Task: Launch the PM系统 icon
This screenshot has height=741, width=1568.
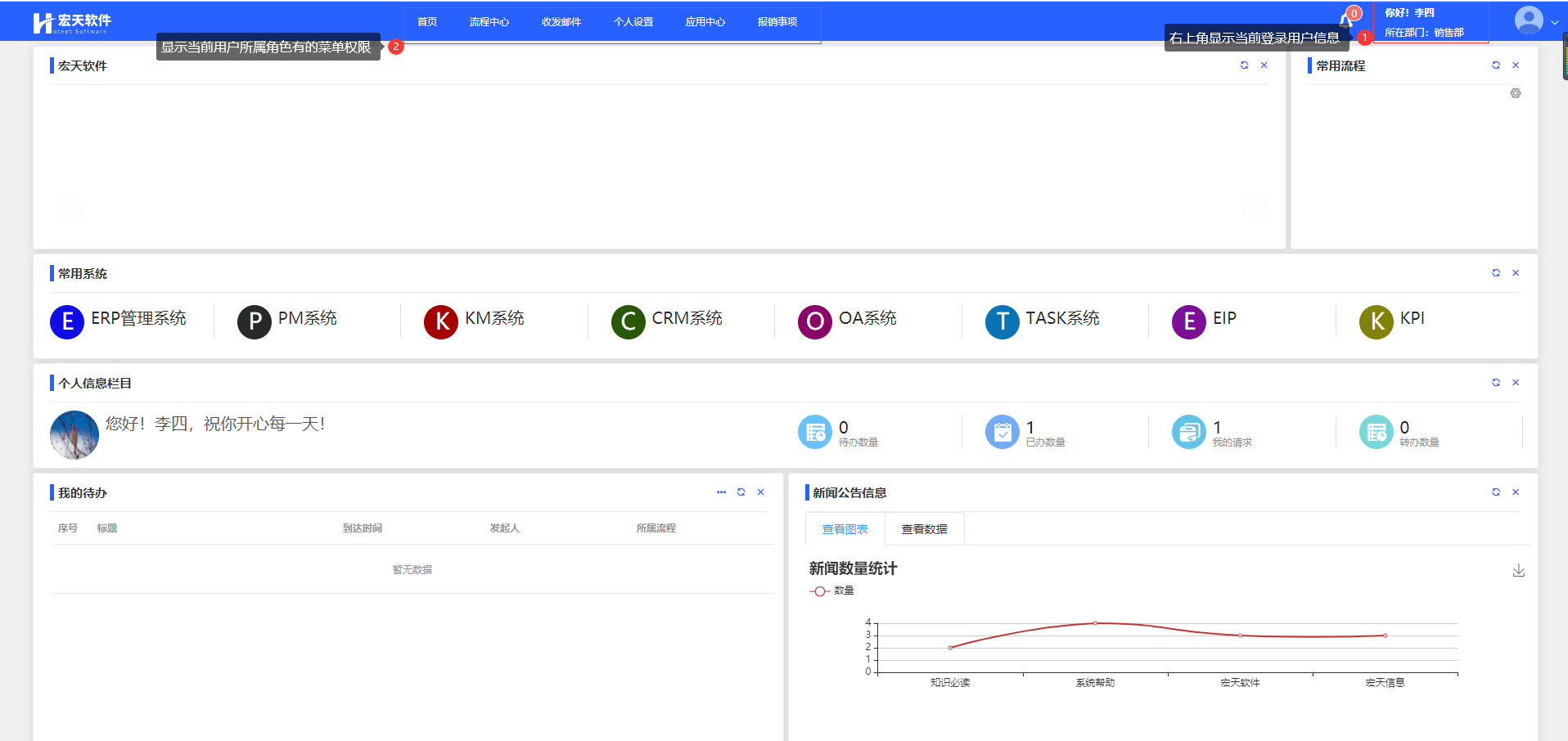Action: 255,321
